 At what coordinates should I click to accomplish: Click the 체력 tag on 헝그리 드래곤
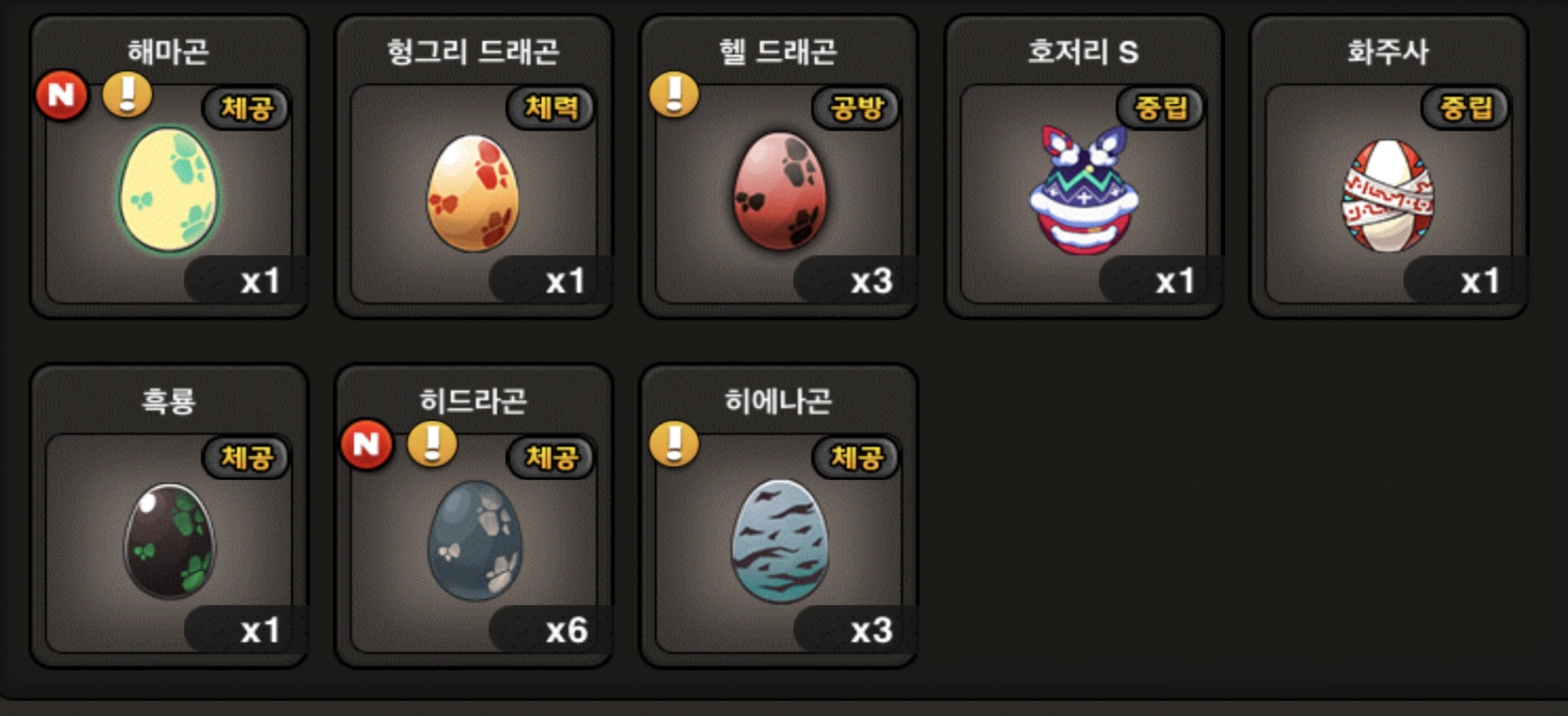[x=551, y=108]
